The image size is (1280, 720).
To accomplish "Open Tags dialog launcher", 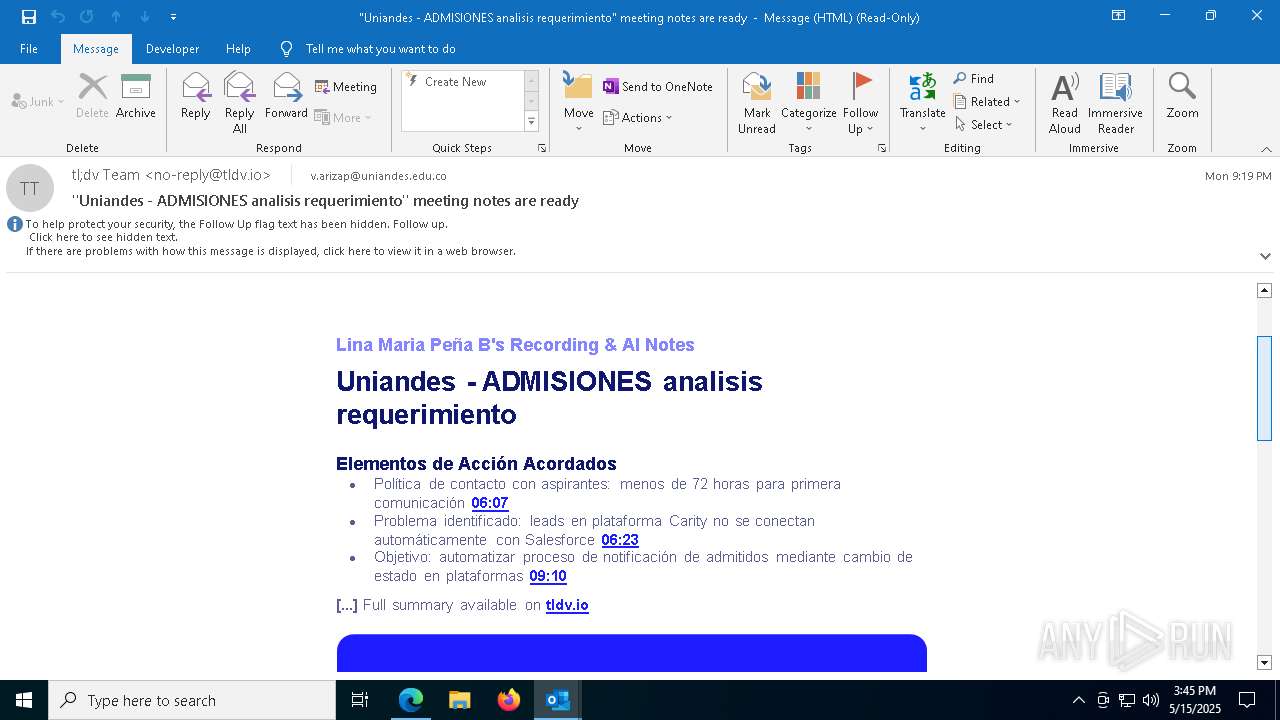I will point(882,148).
